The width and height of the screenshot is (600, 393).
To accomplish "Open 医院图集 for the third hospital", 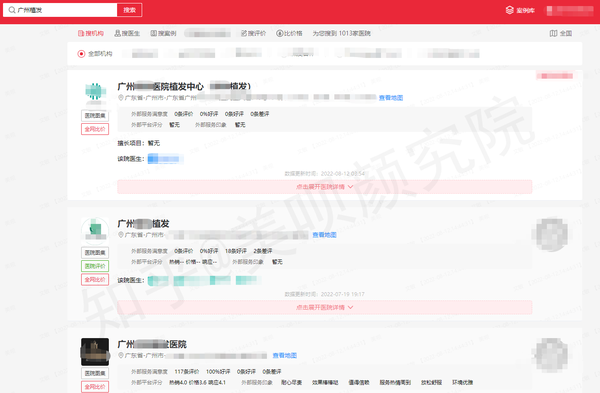I will 95,373.
